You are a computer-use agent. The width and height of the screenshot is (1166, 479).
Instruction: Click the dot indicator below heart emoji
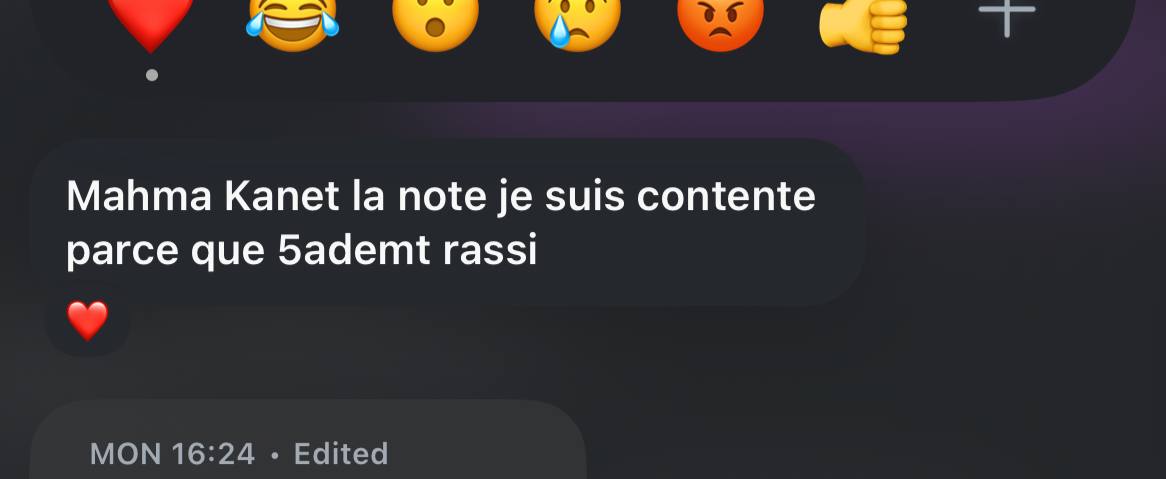152,74
